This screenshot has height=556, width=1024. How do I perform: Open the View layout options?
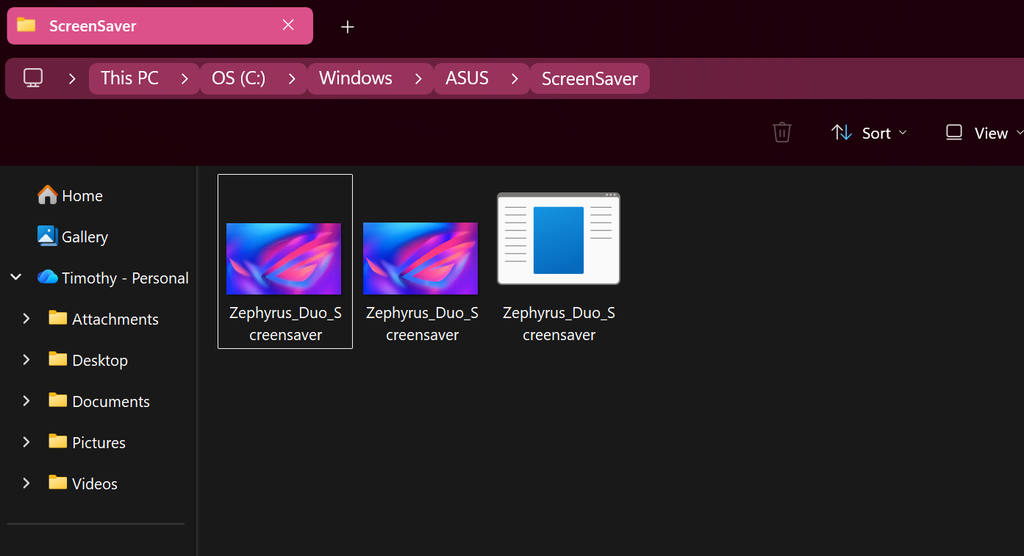[x=985, y=133]
